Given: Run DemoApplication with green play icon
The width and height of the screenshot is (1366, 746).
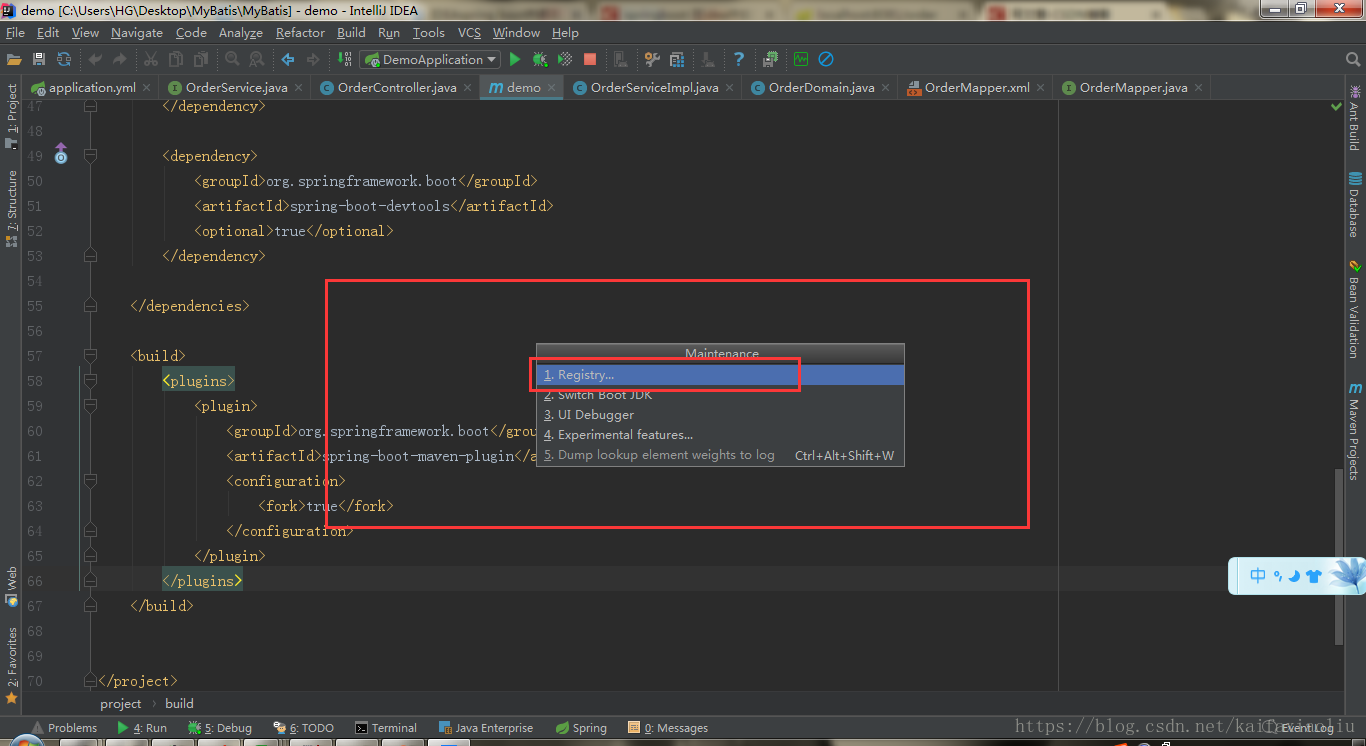Looking at the screenshot, I should tap(515, 59).
